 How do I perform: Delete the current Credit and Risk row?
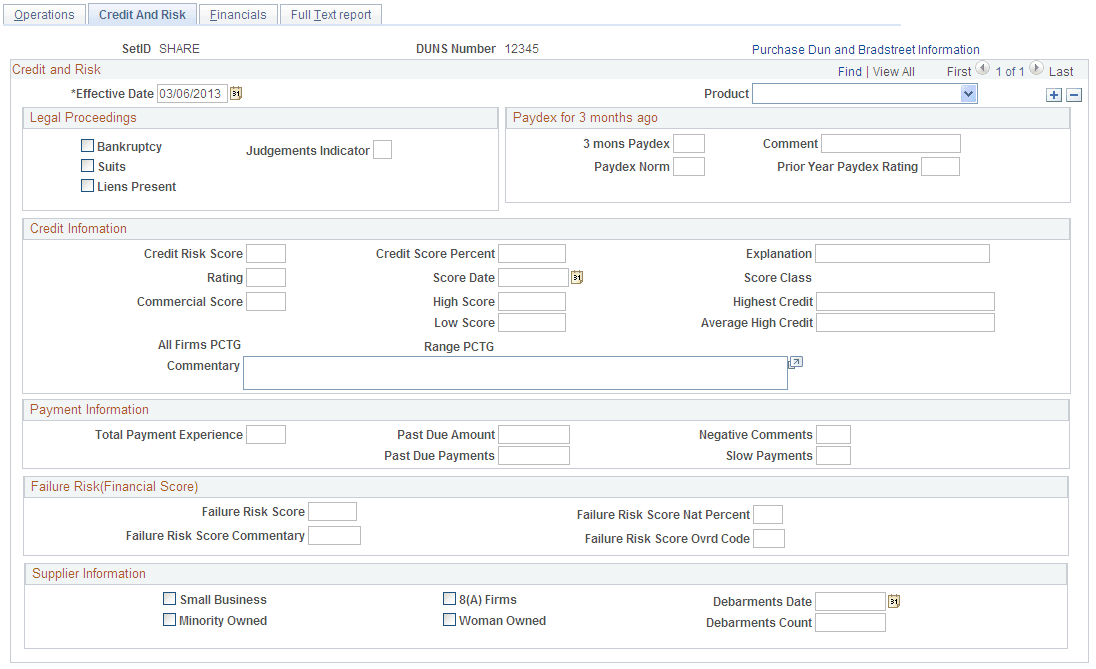point(1074,94)
